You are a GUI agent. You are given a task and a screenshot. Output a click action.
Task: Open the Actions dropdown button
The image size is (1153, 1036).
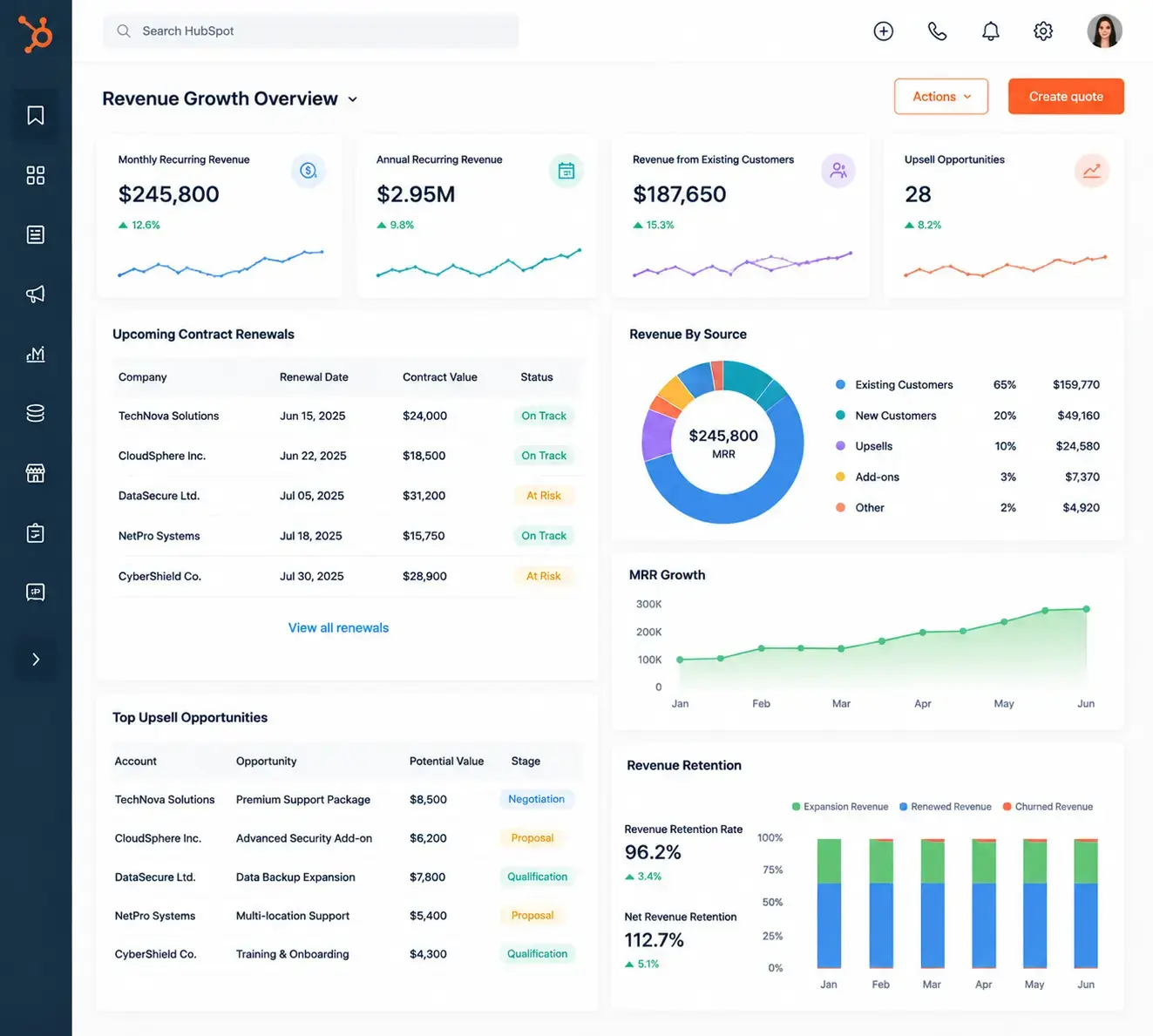coord(941,97)
